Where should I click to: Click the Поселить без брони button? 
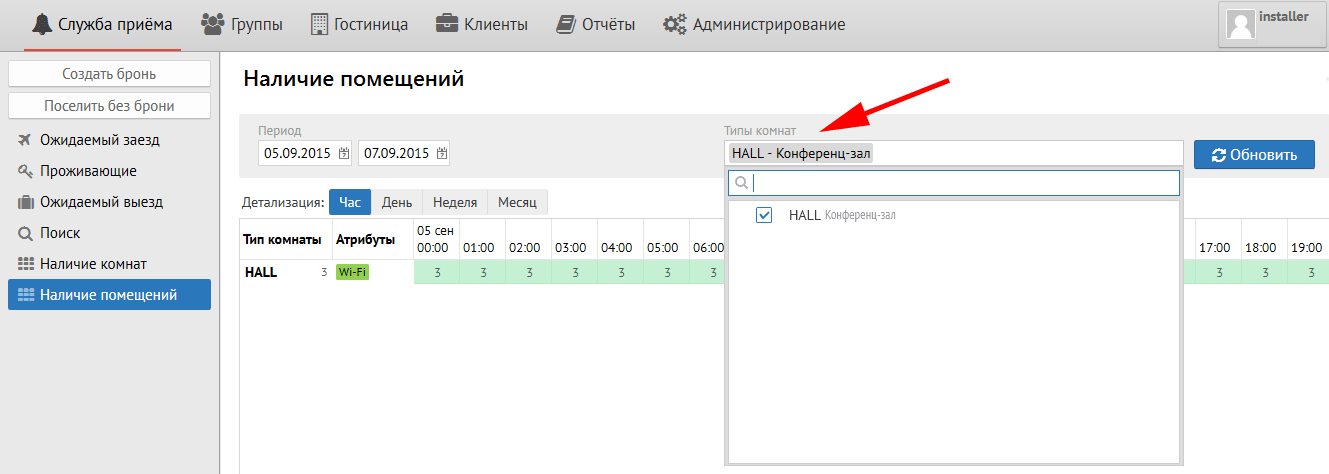click(109, 105)
